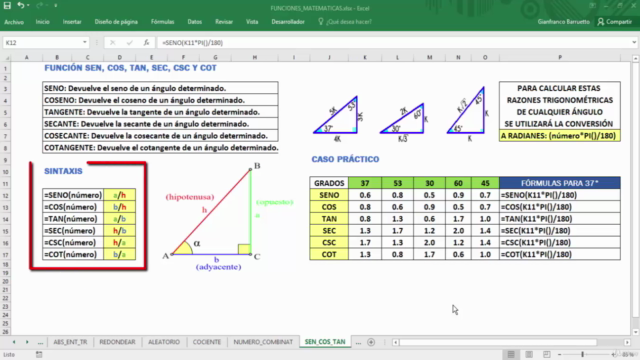Expand the formula bar with the right arrow
The width and height of the screenshot is (640, 360).
[634, 43]
